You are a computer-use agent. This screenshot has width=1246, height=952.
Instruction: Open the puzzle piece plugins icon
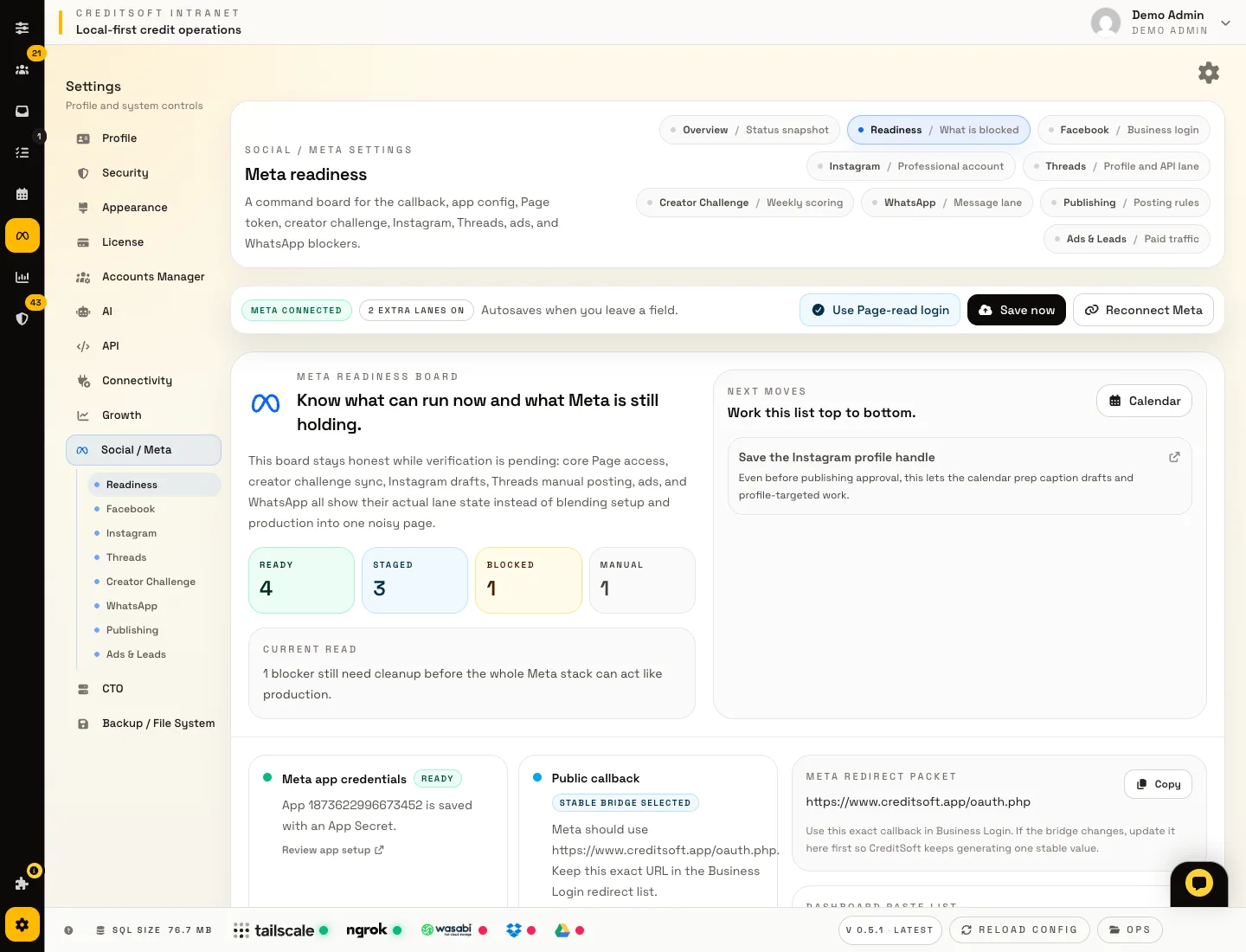click(22, 883)
